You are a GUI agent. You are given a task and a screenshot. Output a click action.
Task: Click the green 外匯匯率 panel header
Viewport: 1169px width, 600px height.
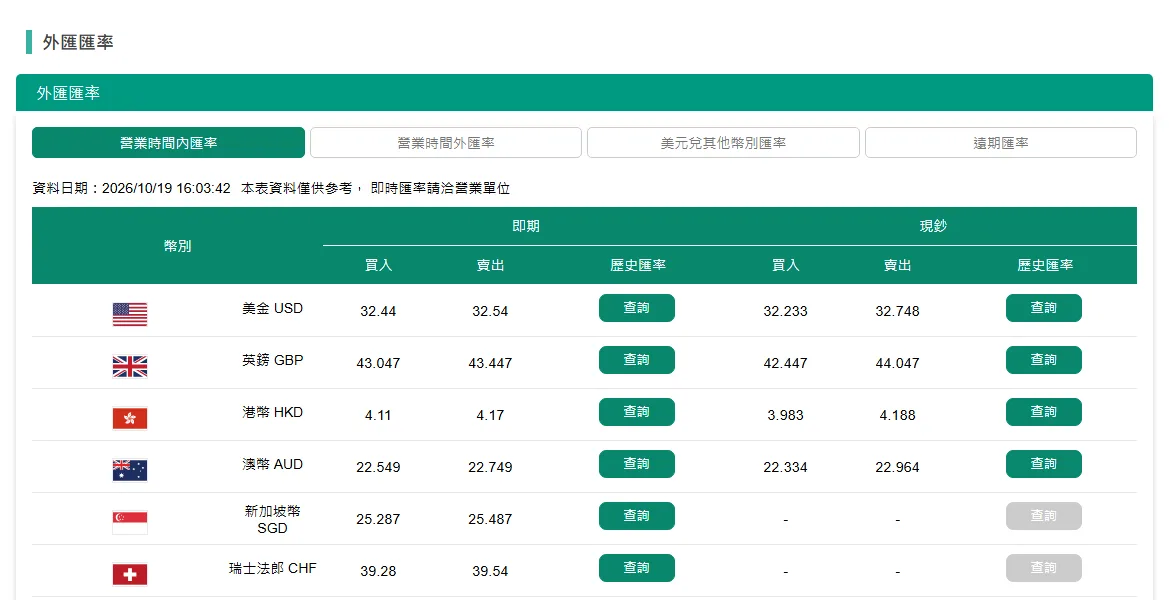point(584,93)
